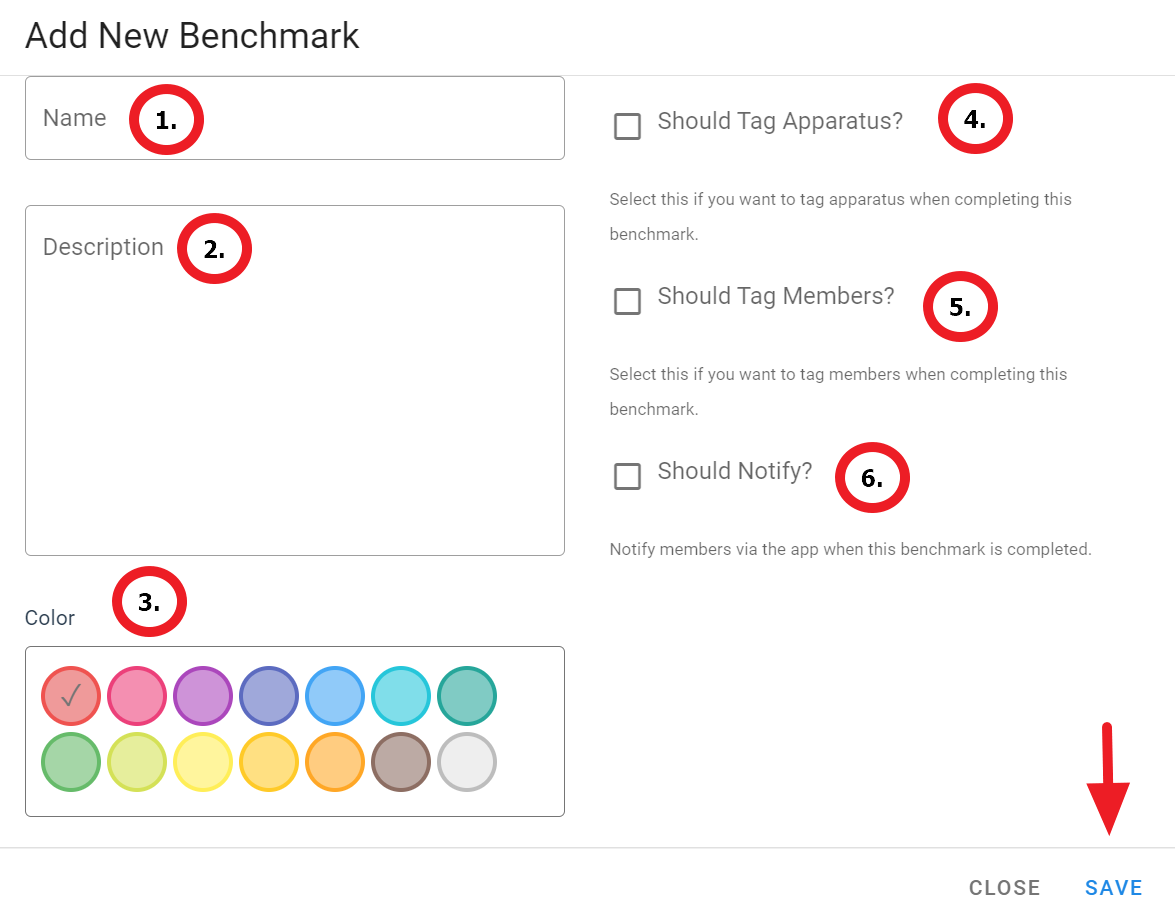Select the red color swatch
This screenshot has height=905, width=1175.
(x=71, y=695)
